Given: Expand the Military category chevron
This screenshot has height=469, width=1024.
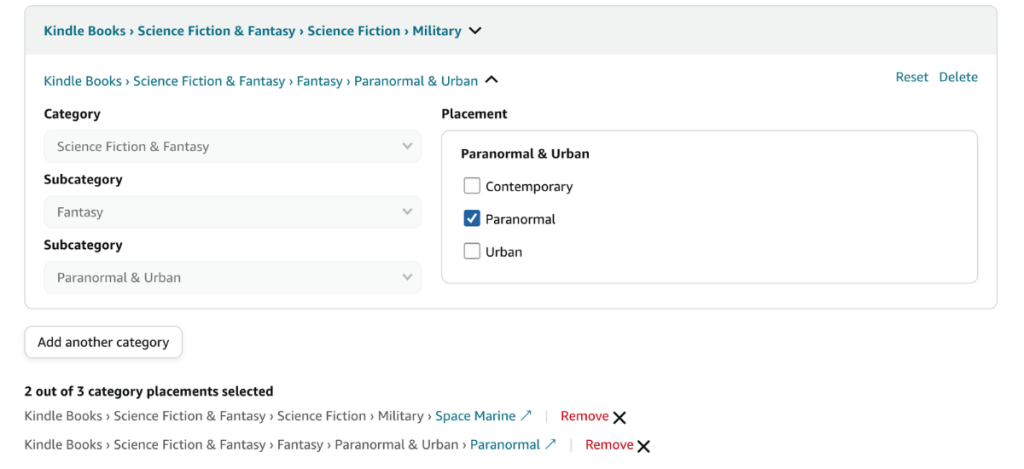Looking at the screenshot, I should (475, 31).
